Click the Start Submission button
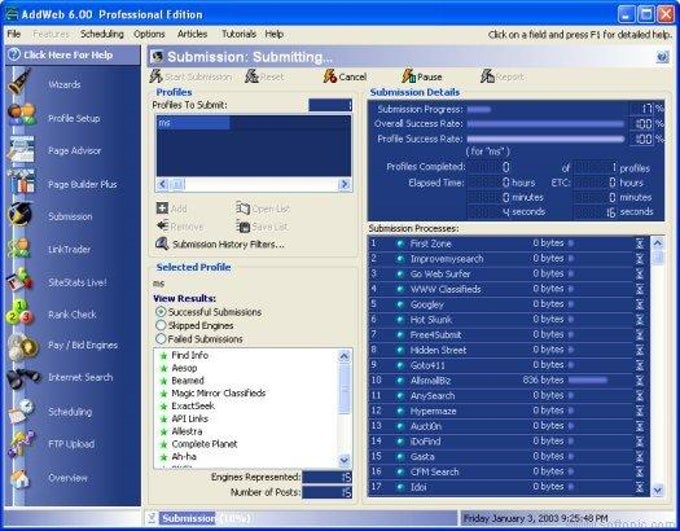680x531 pixels. [191, 77]
